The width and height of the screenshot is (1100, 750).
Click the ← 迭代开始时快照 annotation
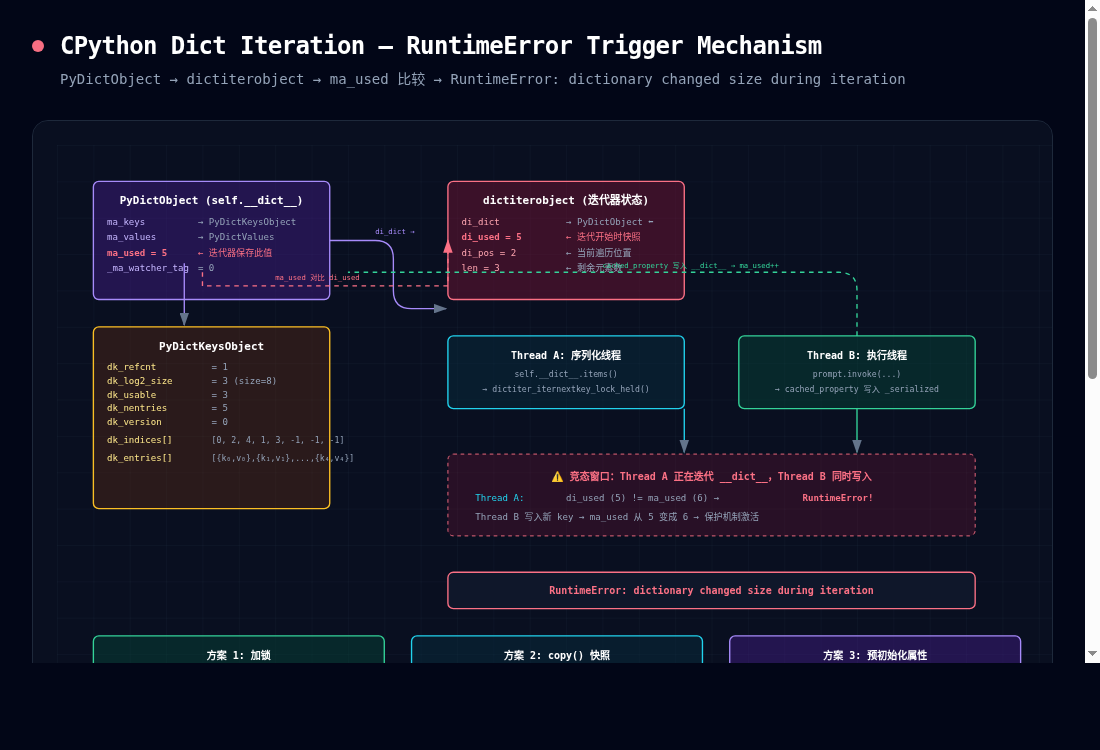(603, 237)
